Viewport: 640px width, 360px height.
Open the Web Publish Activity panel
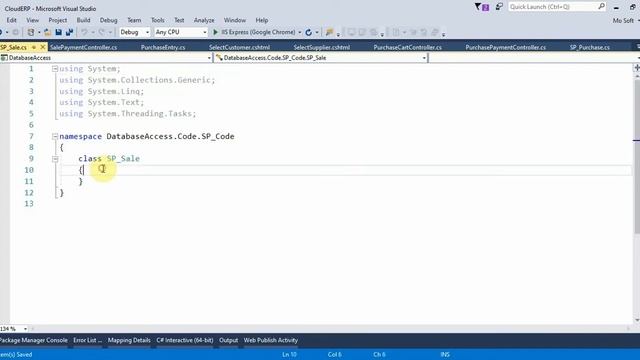pyautogui.click(x=271, y=340)
